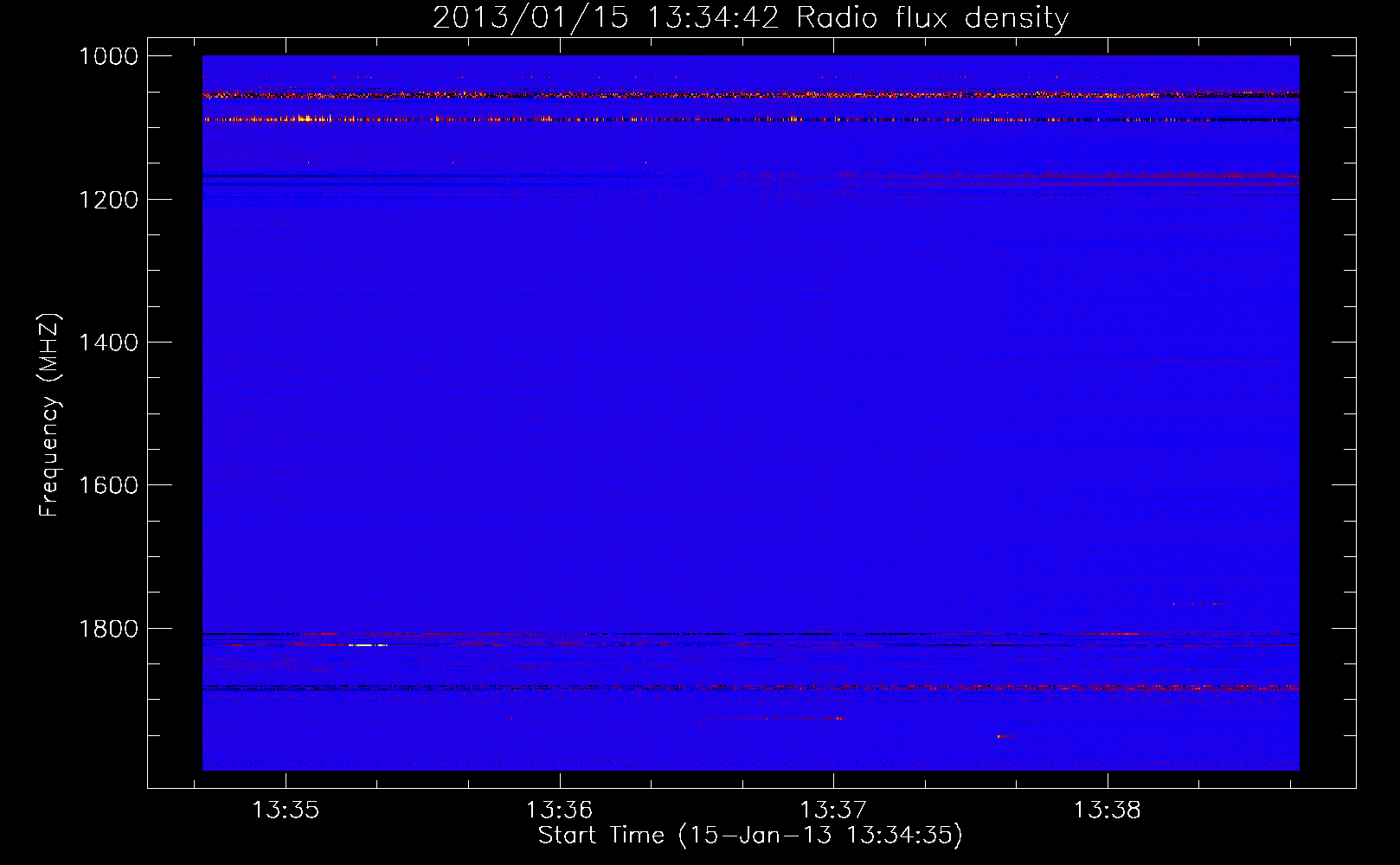Click the plot title '2013/01/15 13:34:42 Radio flux density'

click(x=750, y=17)
